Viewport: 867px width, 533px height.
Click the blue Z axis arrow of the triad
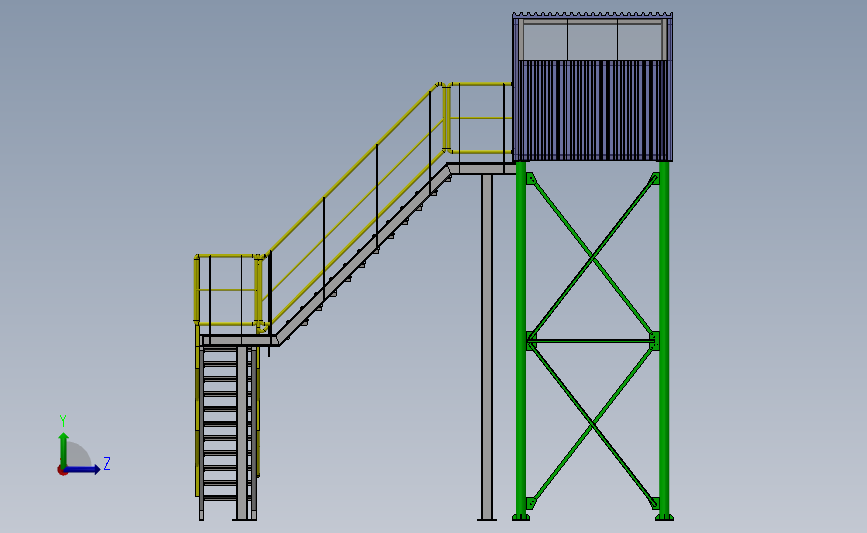[83, 470]
